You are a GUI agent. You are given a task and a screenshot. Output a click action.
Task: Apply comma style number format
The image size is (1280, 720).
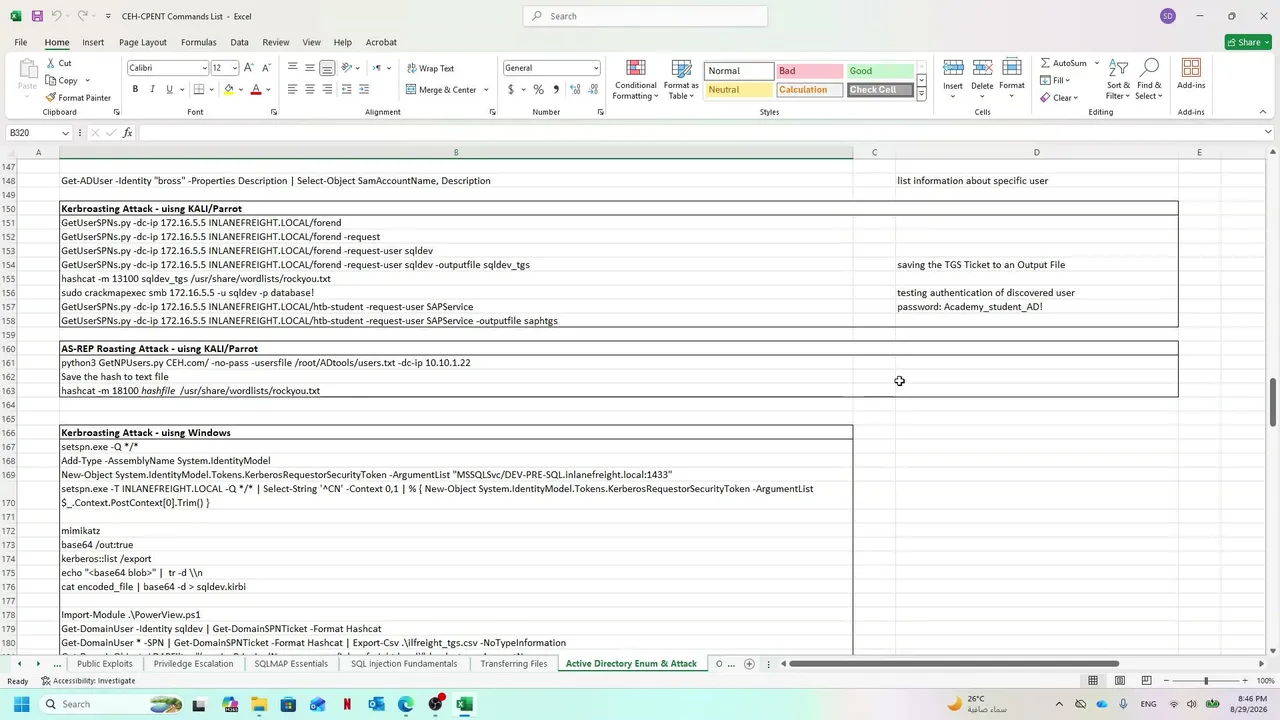coord(556,90)
